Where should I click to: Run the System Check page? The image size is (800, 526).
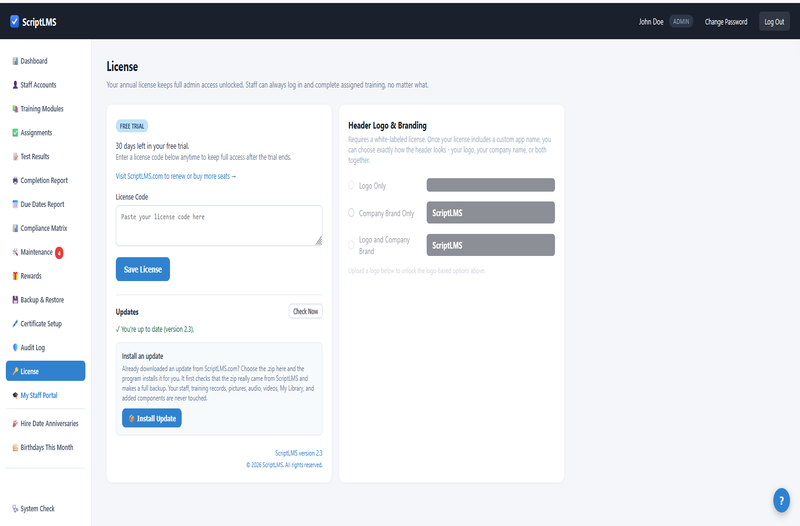pyautogui.click(x=45, y=509)
